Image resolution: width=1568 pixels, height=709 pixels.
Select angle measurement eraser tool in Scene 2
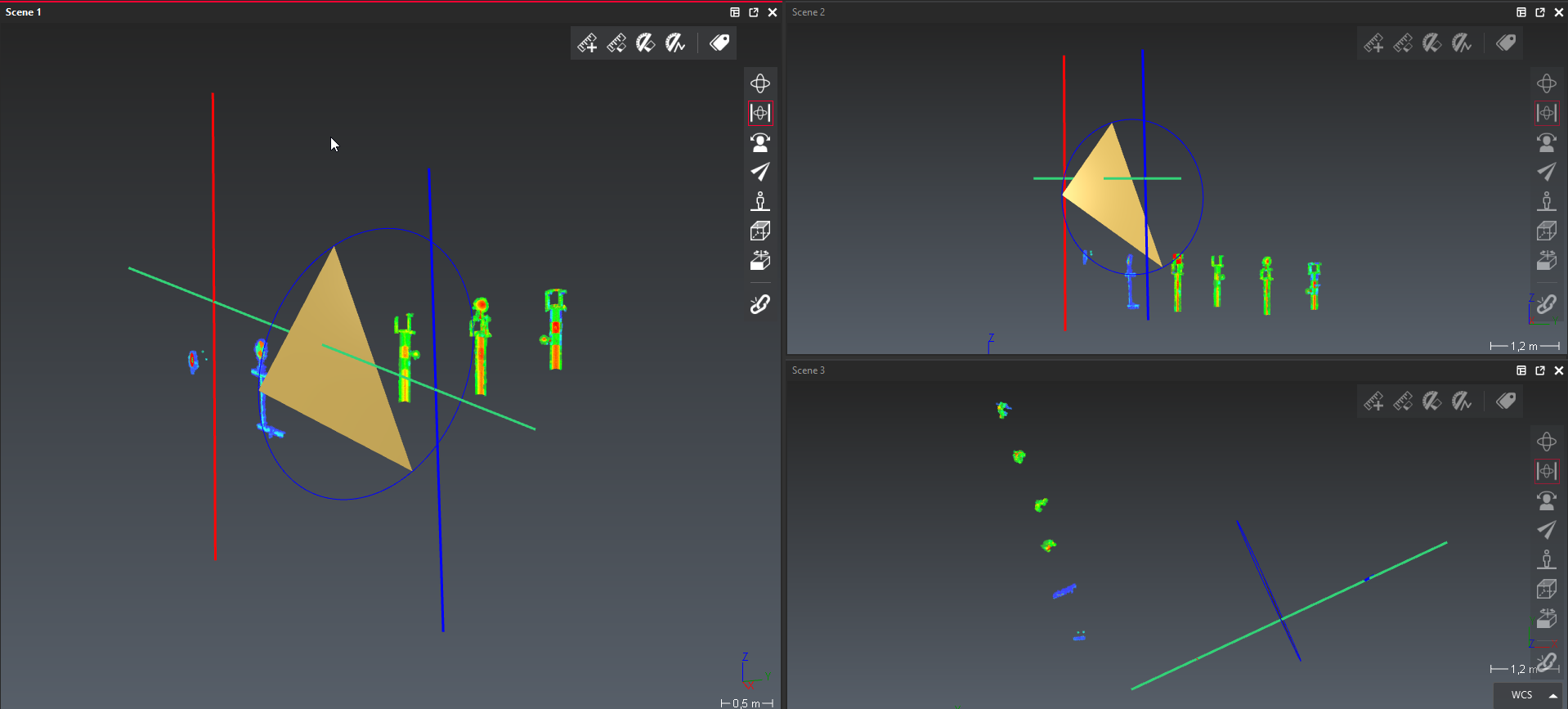tap(1431, 43)
